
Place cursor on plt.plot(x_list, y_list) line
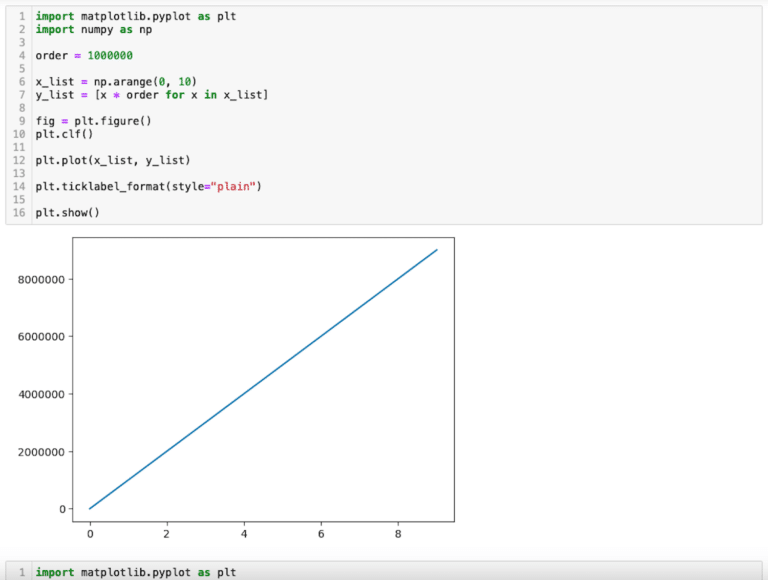[x=112, y=160]
